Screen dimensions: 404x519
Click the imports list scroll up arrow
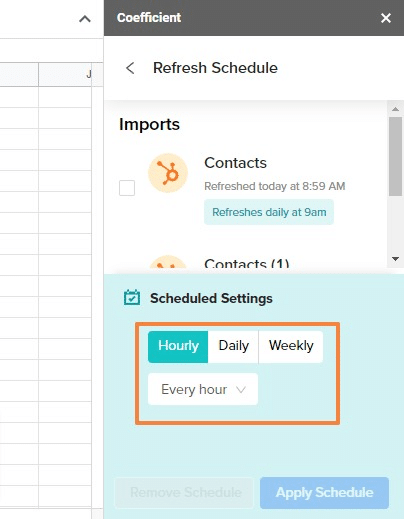[x=395, y=109]
